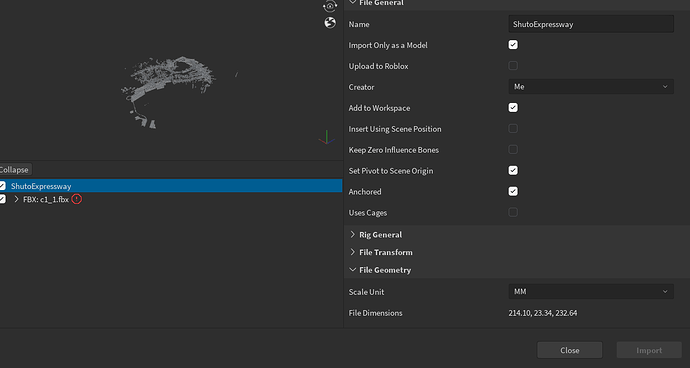
Task: Toggle Import Only as a Model checkbox
Action: pyautogui.click(x=513, y=45)
